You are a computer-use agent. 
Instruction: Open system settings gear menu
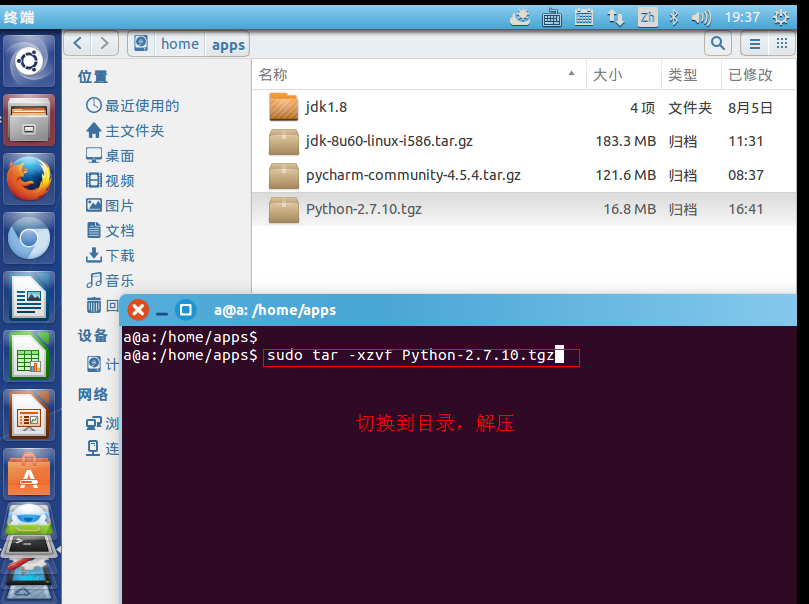(781, 18)
